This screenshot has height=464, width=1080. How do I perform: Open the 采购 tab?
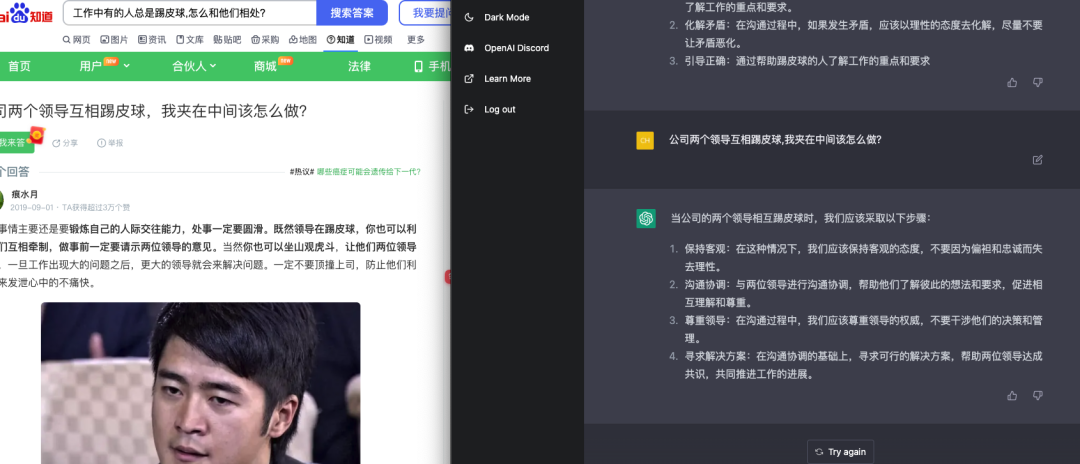point(265,40)
